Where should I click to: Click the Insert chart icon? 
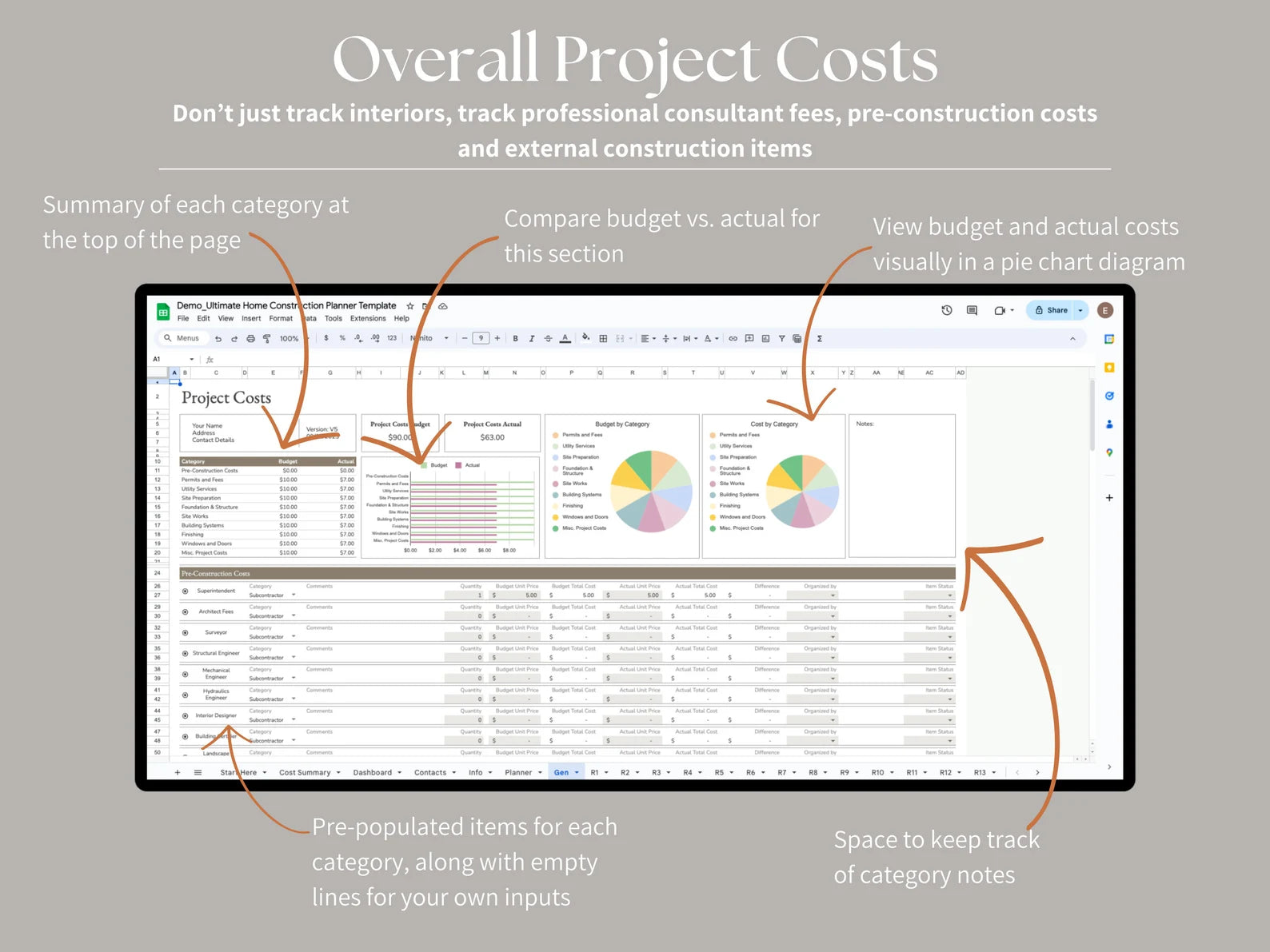pos(765,339)
